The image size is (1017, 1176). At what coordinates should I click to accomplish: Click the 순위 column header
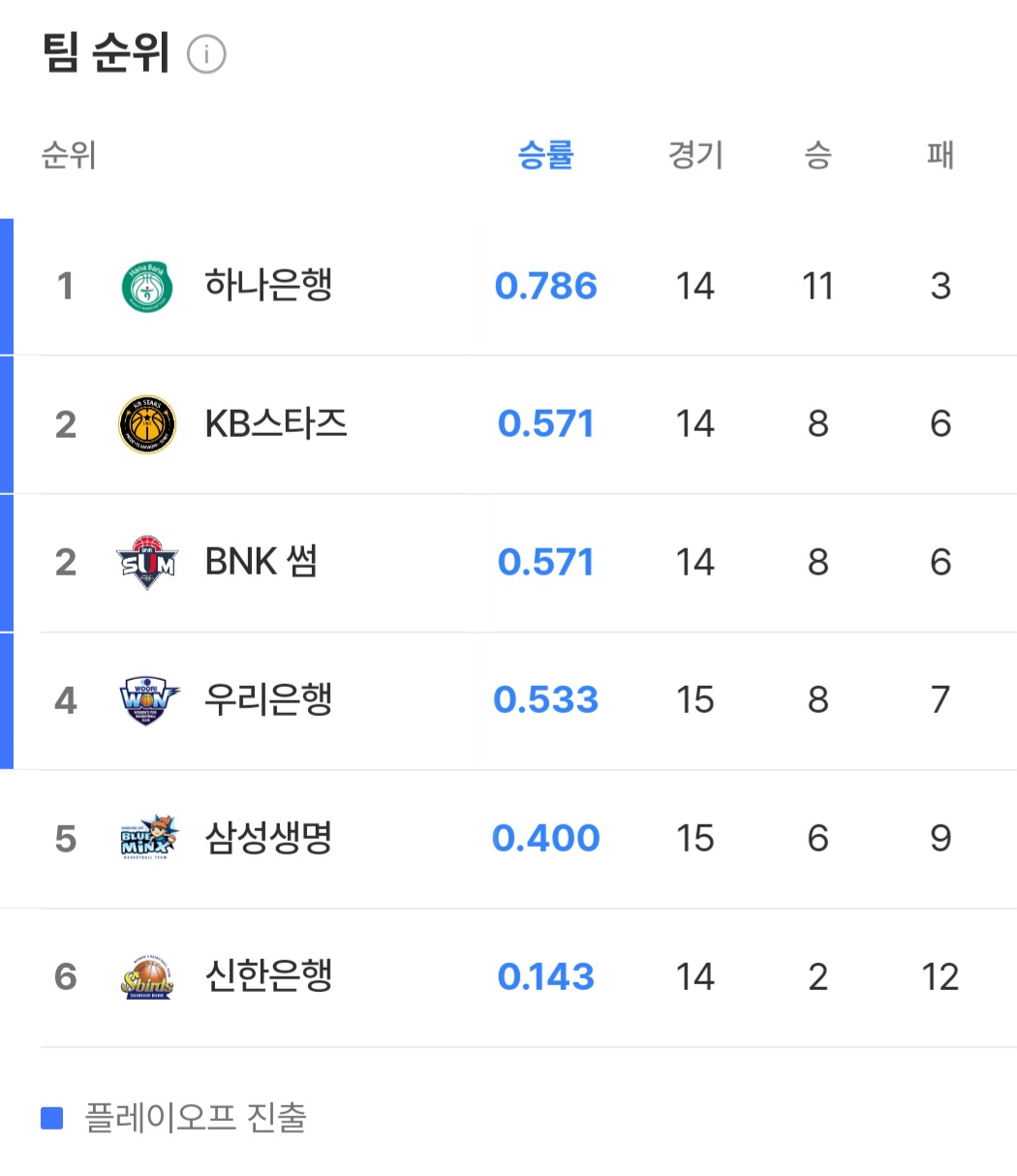click(69, 155)
